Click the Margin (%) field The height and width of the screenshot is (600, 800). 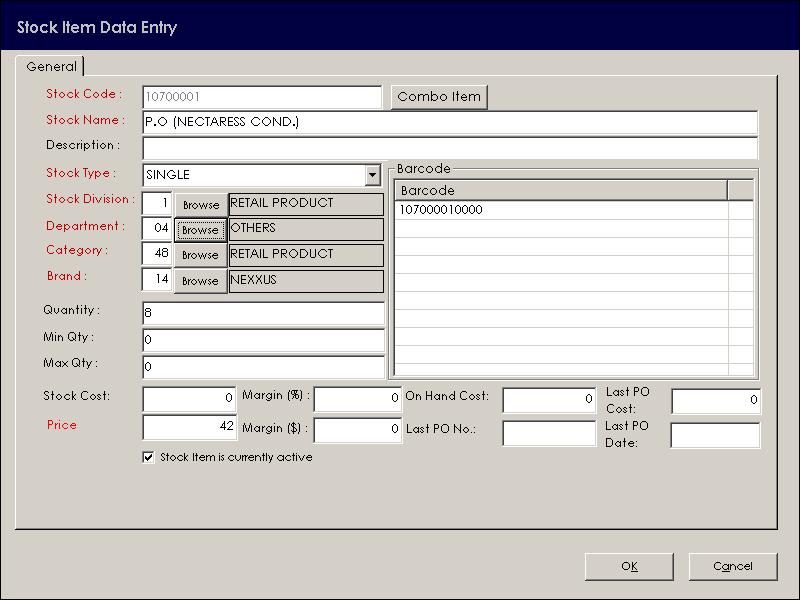(358, 398)
